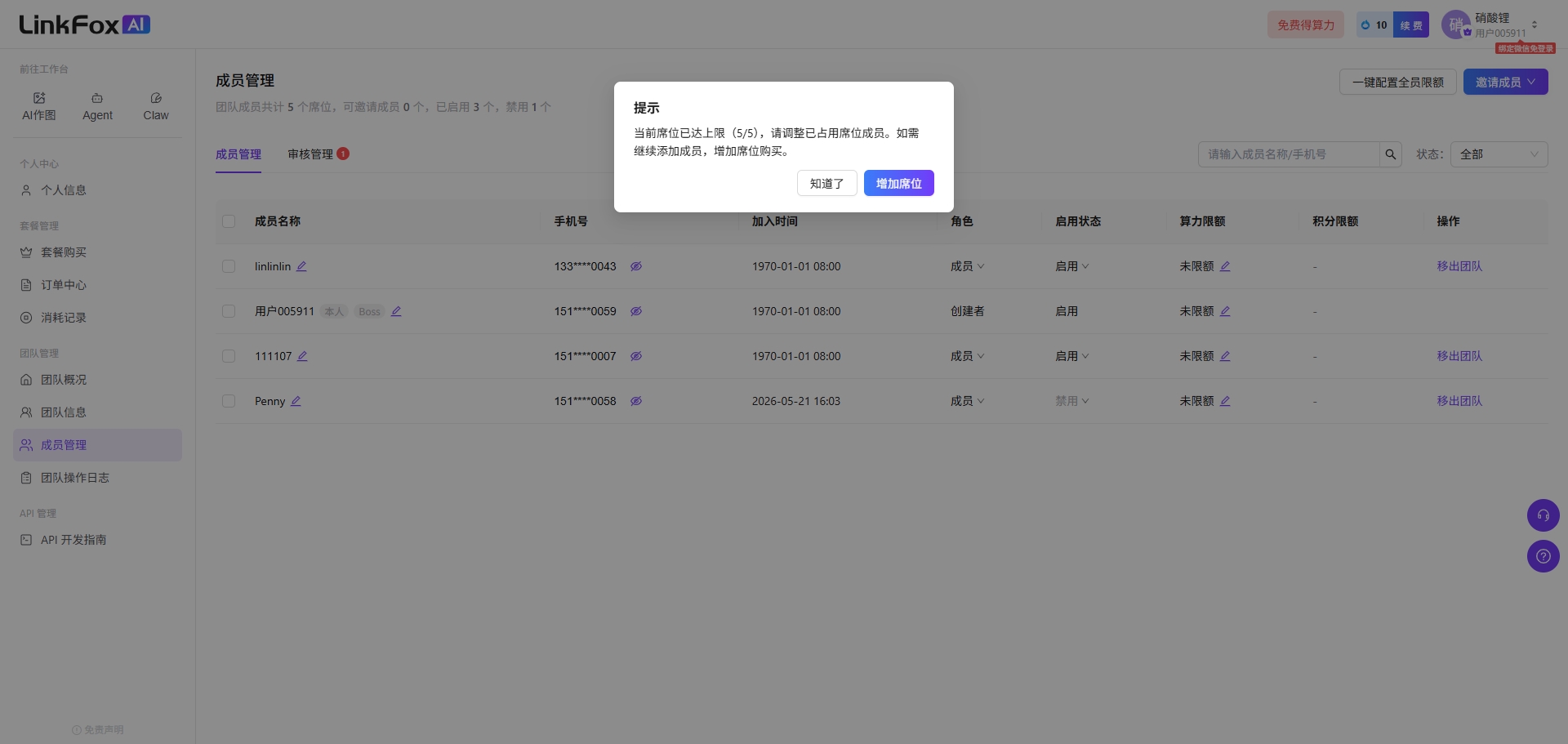Go to 套餐购买 in sidebar
Viewport: 1568px width, 744px height.
click(97, 252)
